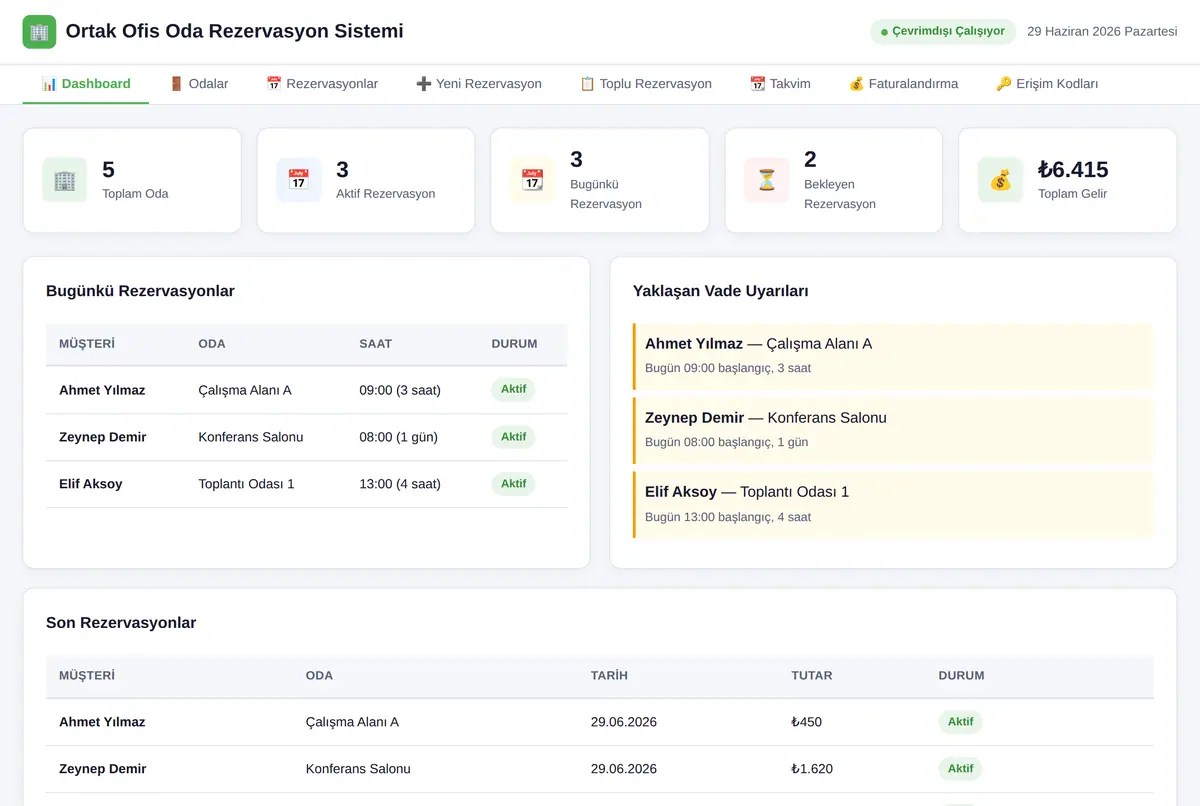Click the Çevrimdışı Çalışıyor status badge
Screen dimensions: 1200x806
click(x=943, y=32)
